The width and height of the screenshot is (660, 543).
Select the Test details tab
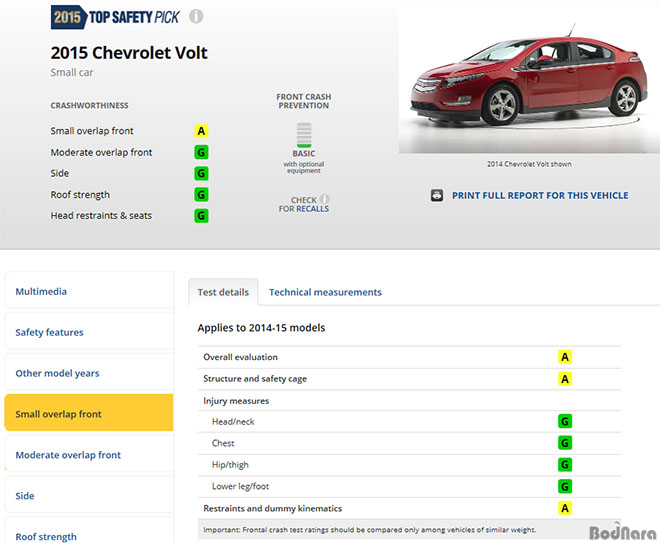224,292
